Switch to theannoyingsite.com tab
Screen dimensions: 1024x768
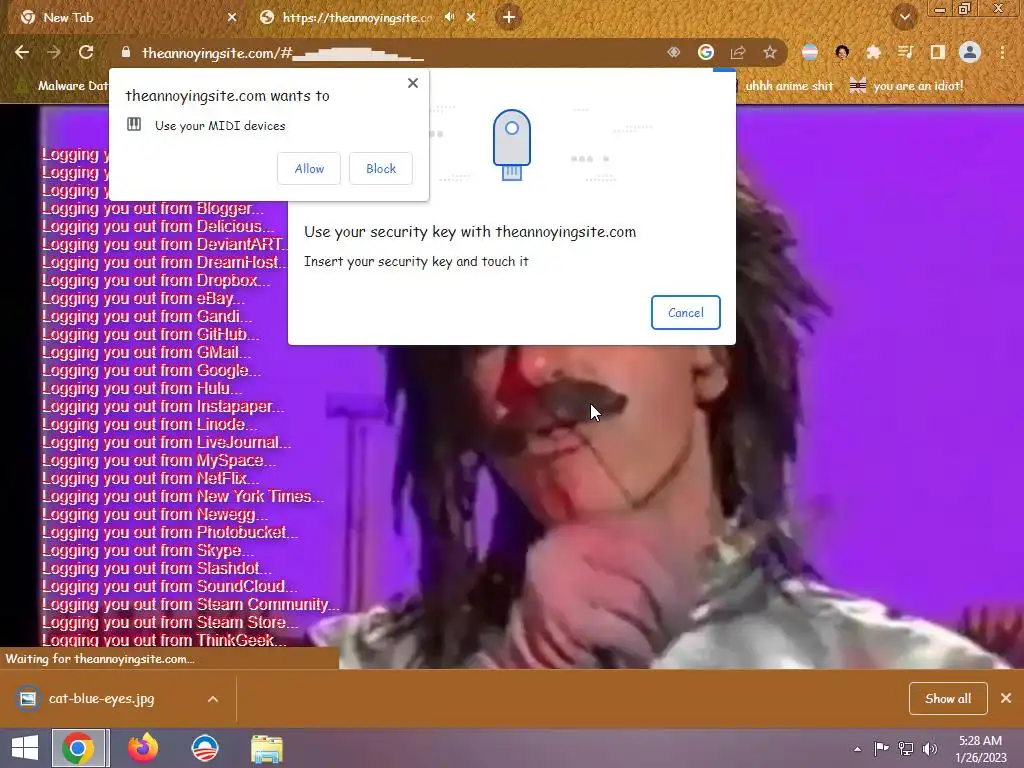(x=356, y=18)
